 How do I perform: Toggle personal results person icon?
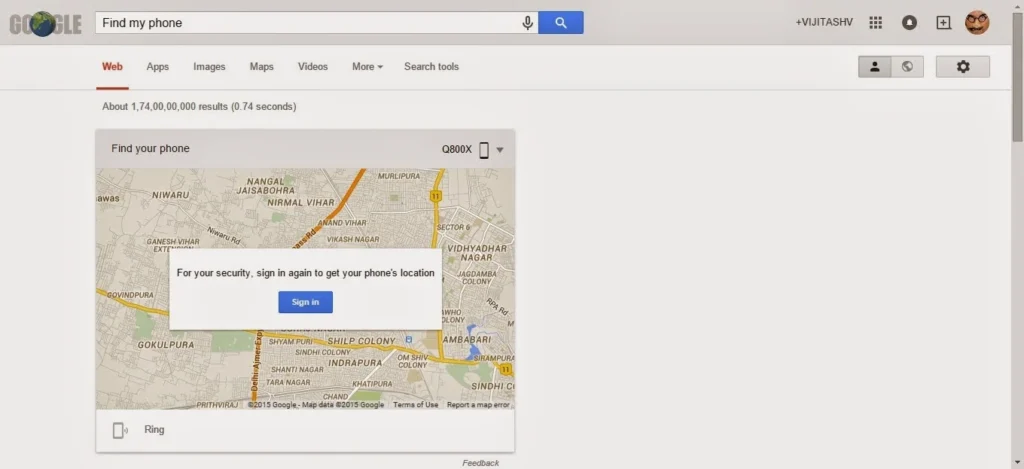[874, 67]
